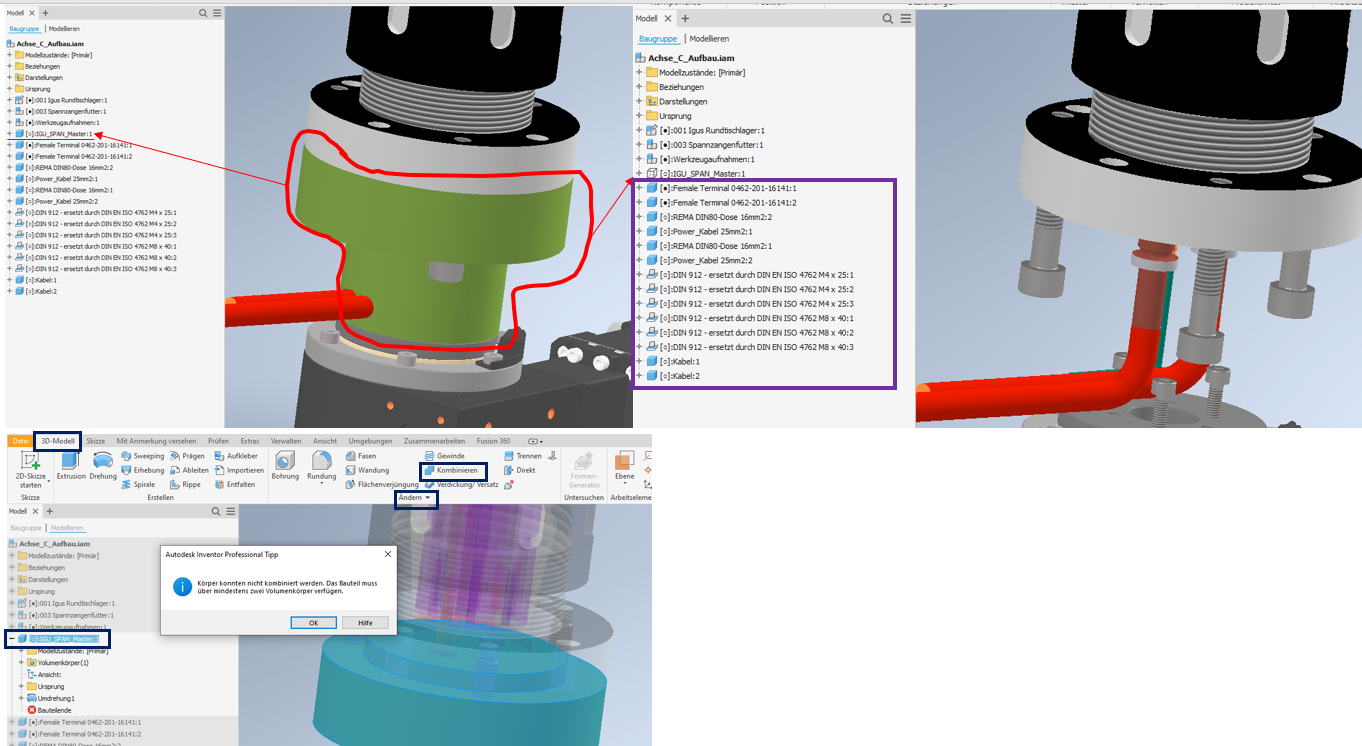
Task: Close the Autodesk Inventor Professional Tipp dialog
Action: (388, 553)
